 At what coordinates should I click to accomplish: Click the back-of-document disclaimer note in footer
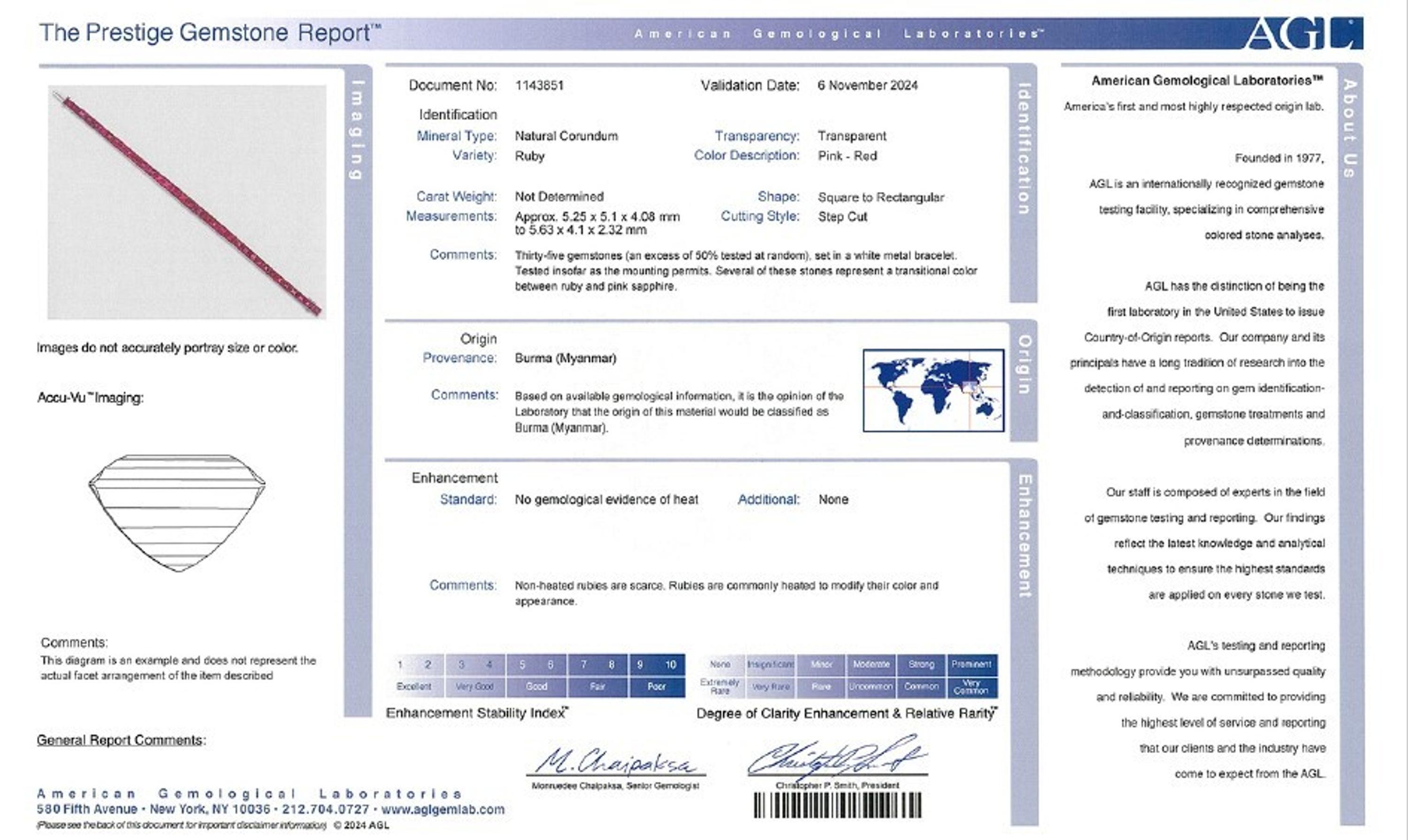tap(182, 825)
